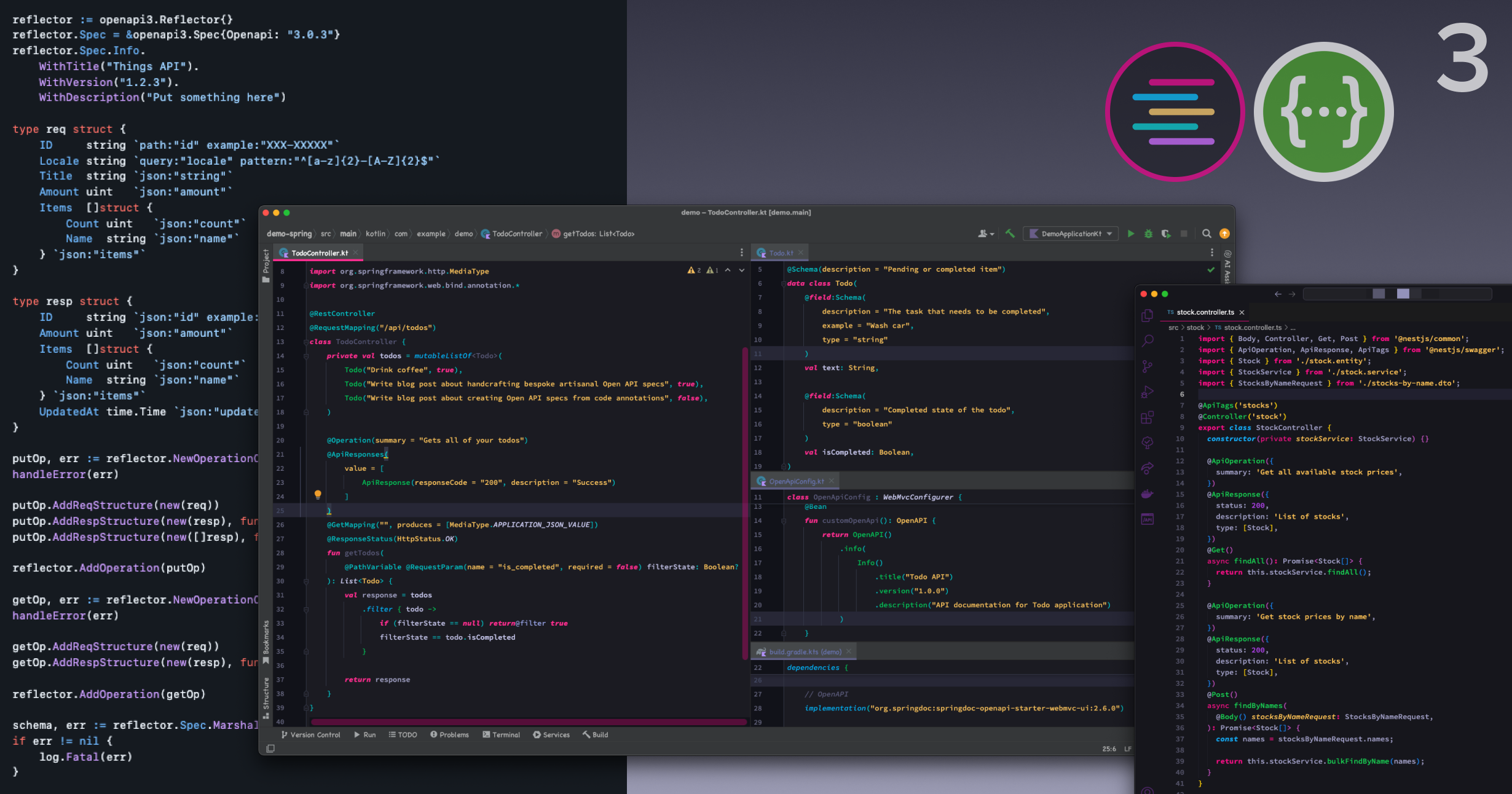Run with coverage shield icon
Viewport: 1512px width, 794px height.
point(1166,234)
